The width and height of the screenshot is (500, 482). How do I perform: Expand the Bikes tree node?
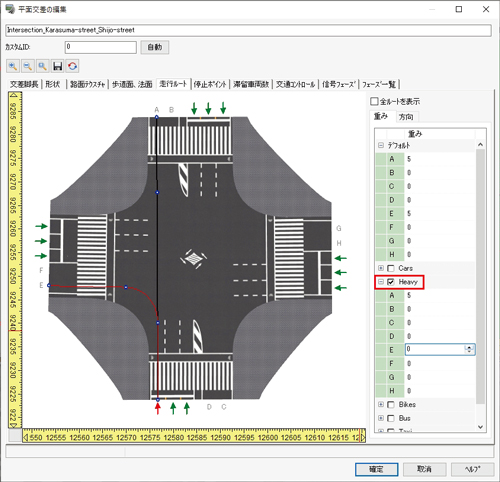(381, 404)
